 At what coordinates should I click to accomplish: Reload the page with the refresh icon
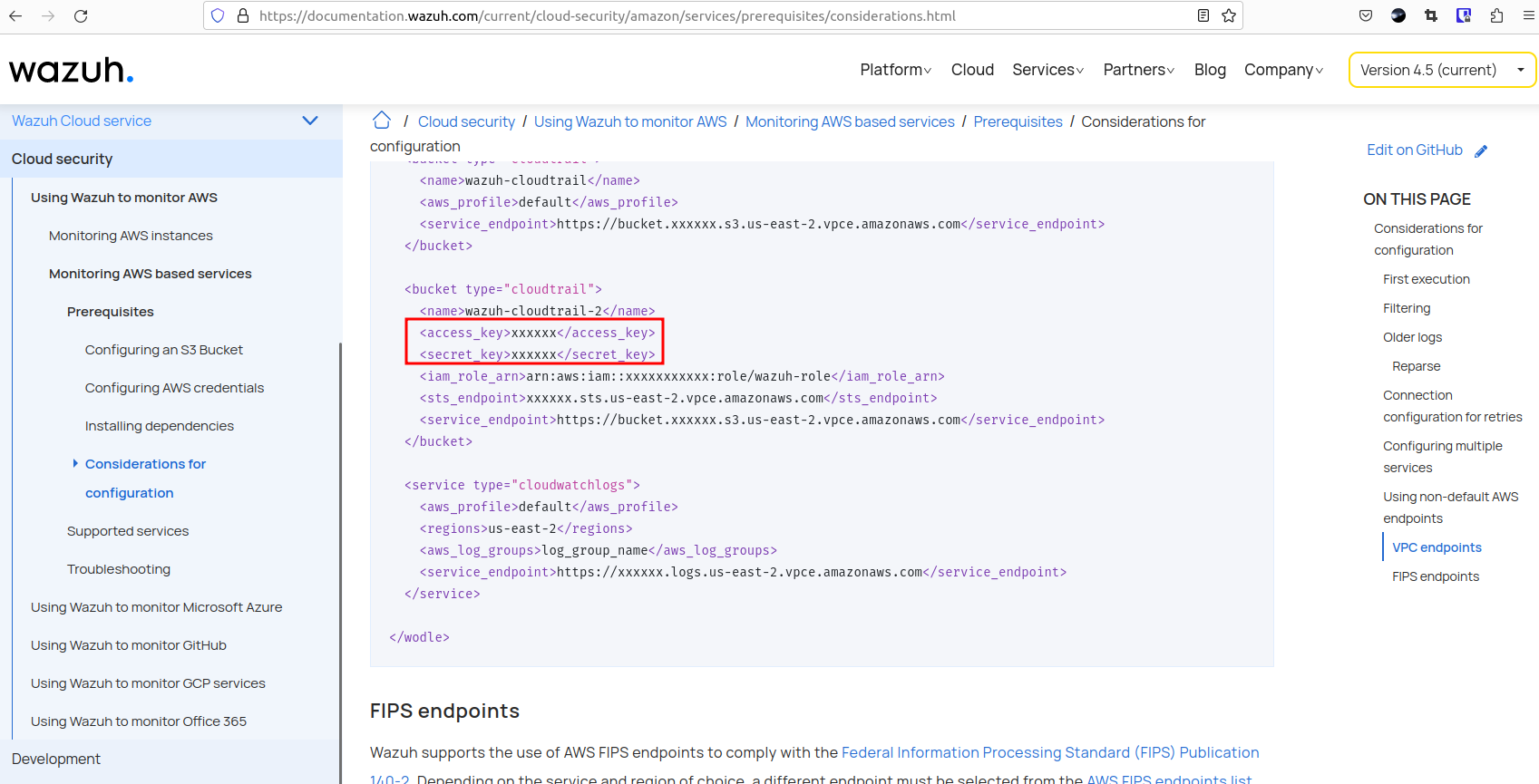tap(81, 16)
